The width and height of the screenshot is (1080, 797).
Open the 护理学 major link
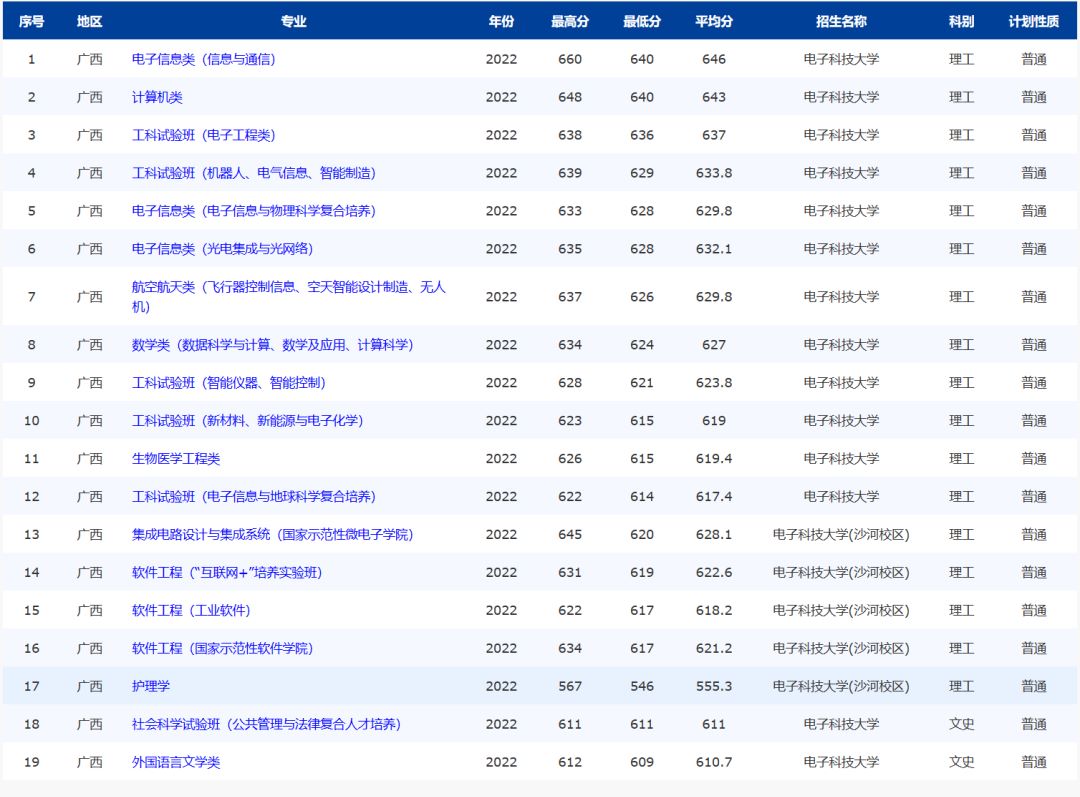[x=151, y=685]
